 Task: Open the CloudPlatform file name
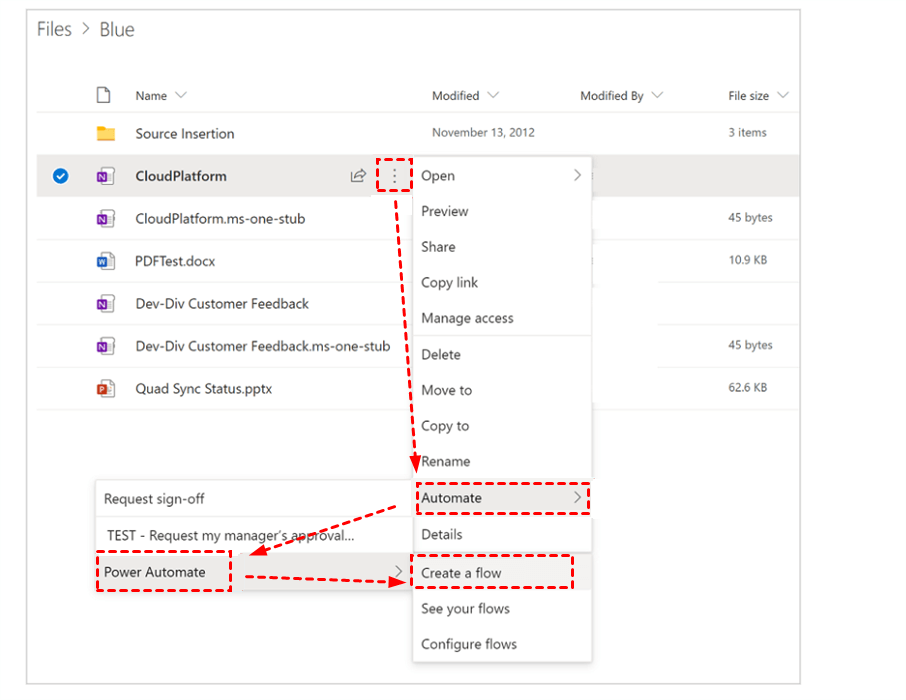[181, 176]
